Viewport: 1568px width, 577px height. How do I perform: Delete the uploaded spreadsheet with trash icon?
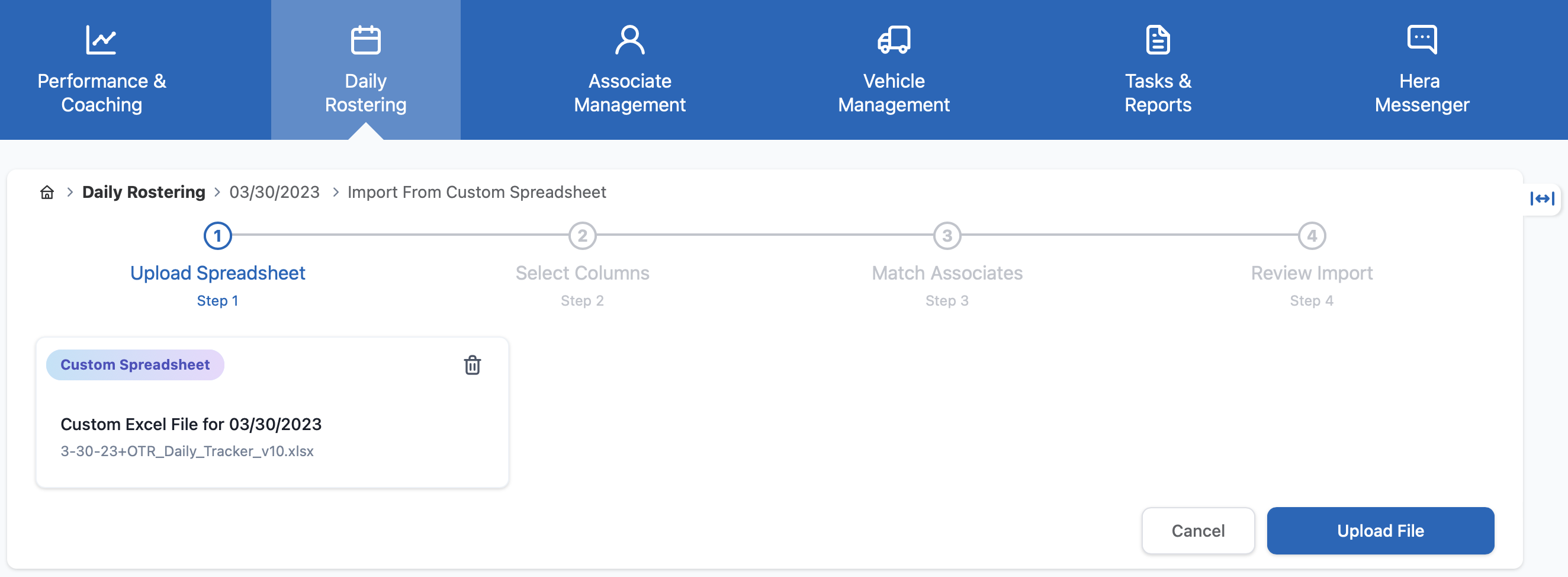473,365
